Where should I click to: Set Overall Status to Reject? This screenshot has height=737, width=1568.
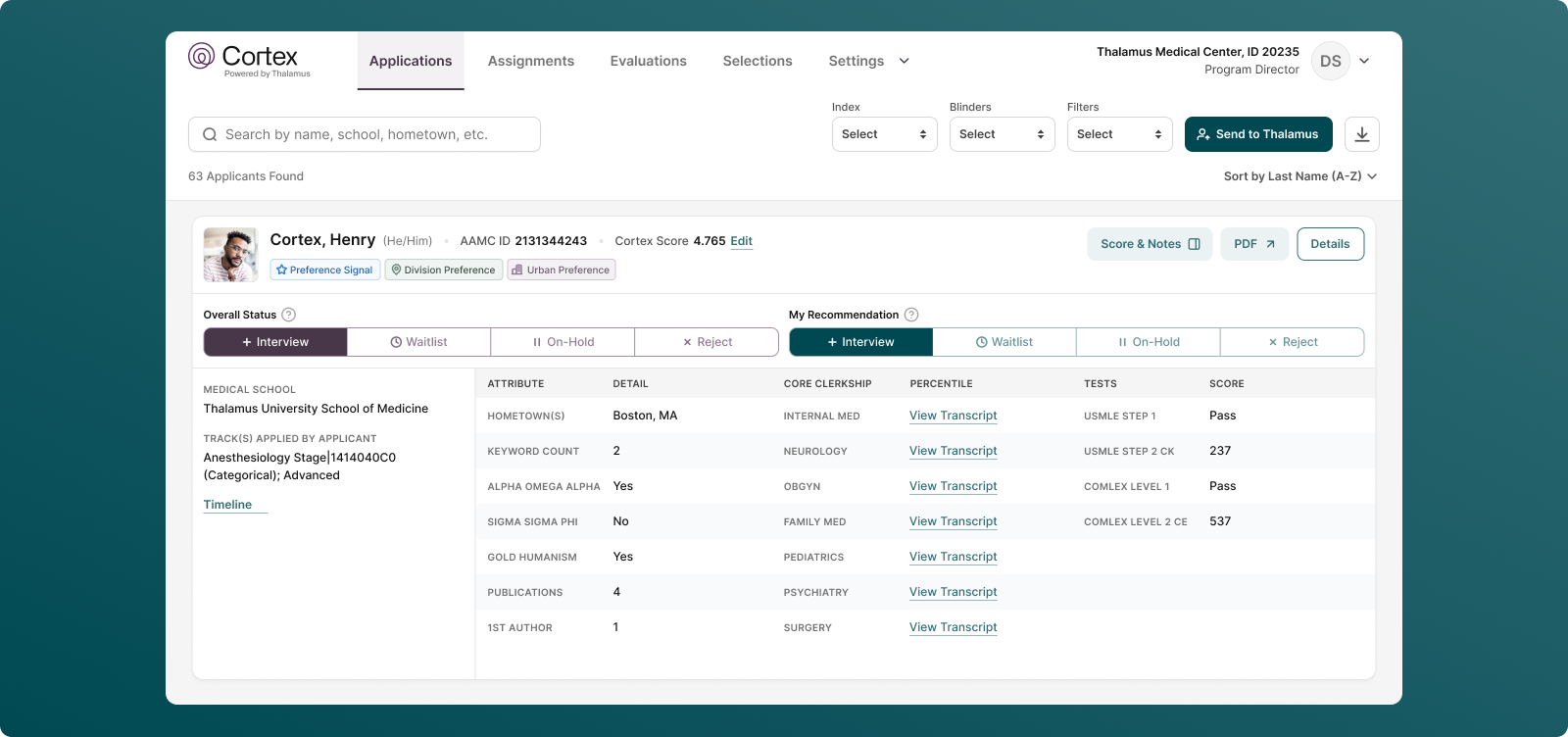tap(707, 342)
